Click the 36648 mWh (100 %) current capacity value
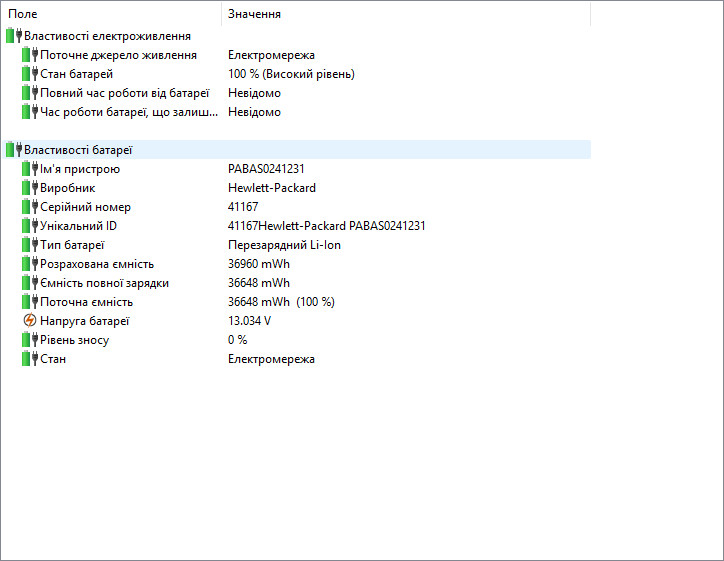The width and height of the screenshot is (724, 561). click(281, 302)
